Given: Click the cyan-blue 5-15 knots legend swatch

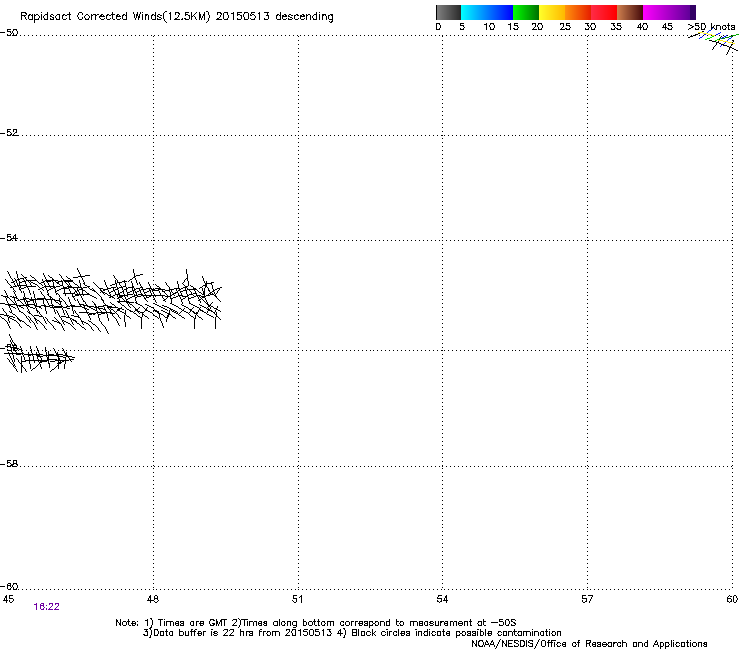Looking at the screenshot, I should [x=487, y=12].
